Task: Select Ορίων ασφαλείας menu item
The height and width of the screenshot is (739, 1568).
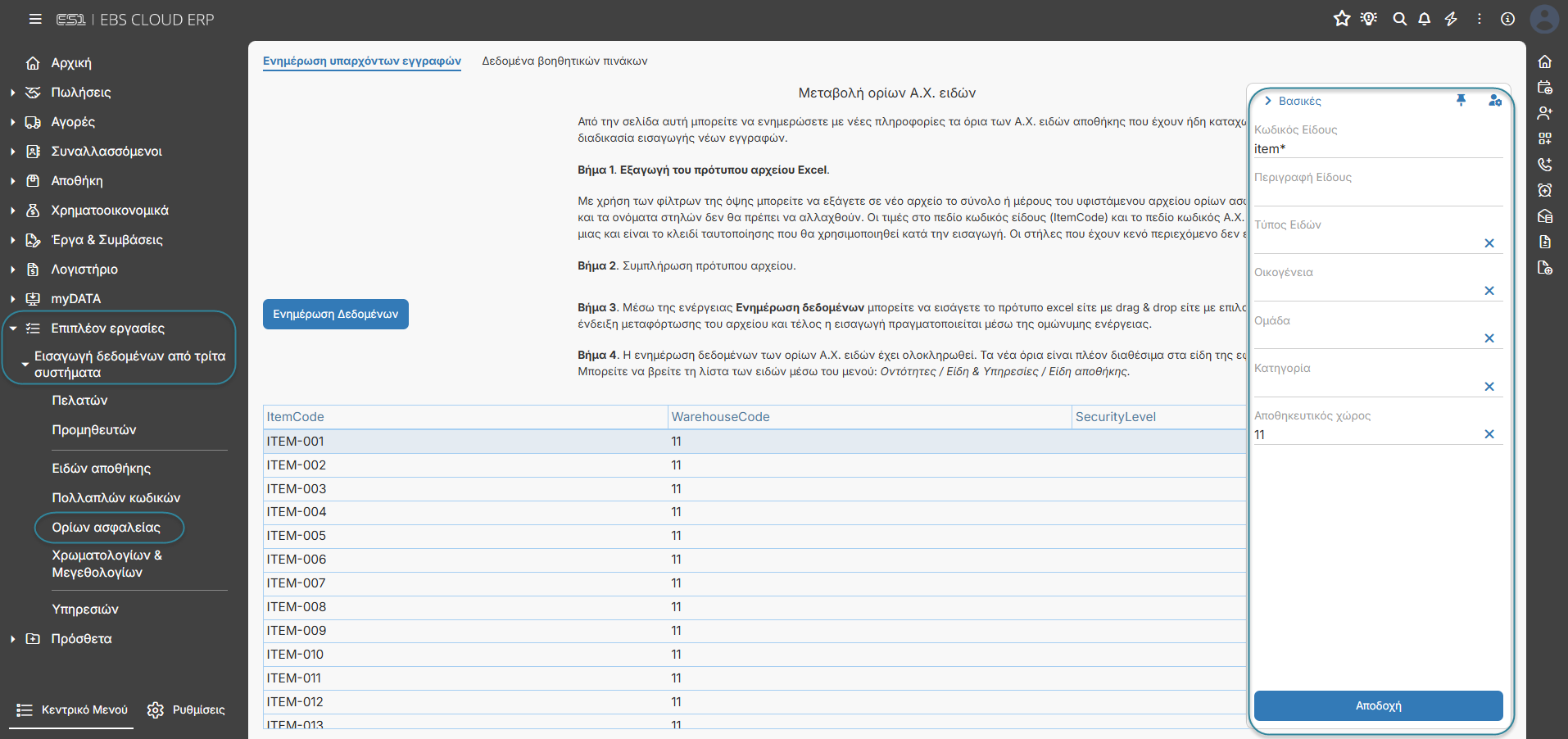Action: [106, 528]
